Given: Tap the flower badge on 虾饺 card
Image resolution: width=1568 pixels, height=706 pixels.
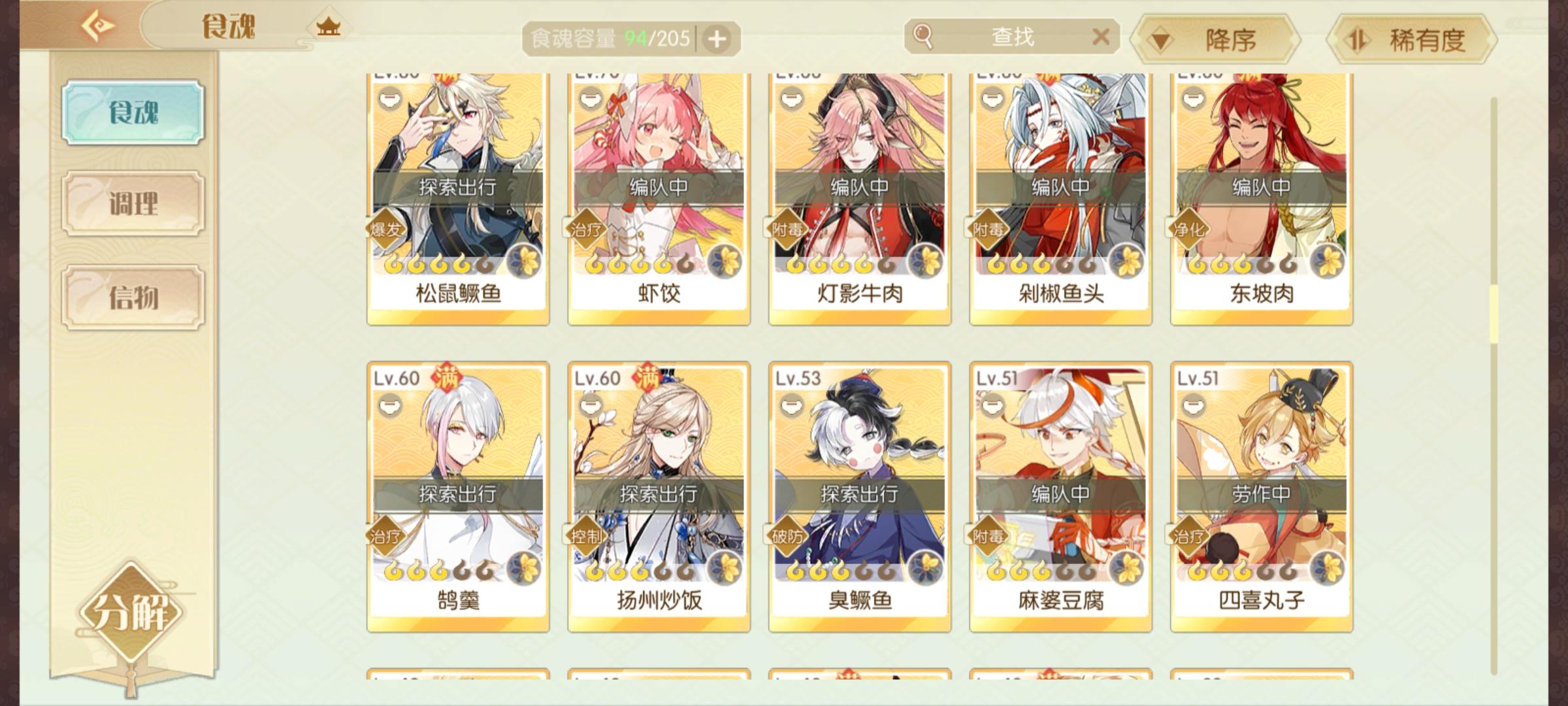Looking at the screenshot, I should 725,262.
